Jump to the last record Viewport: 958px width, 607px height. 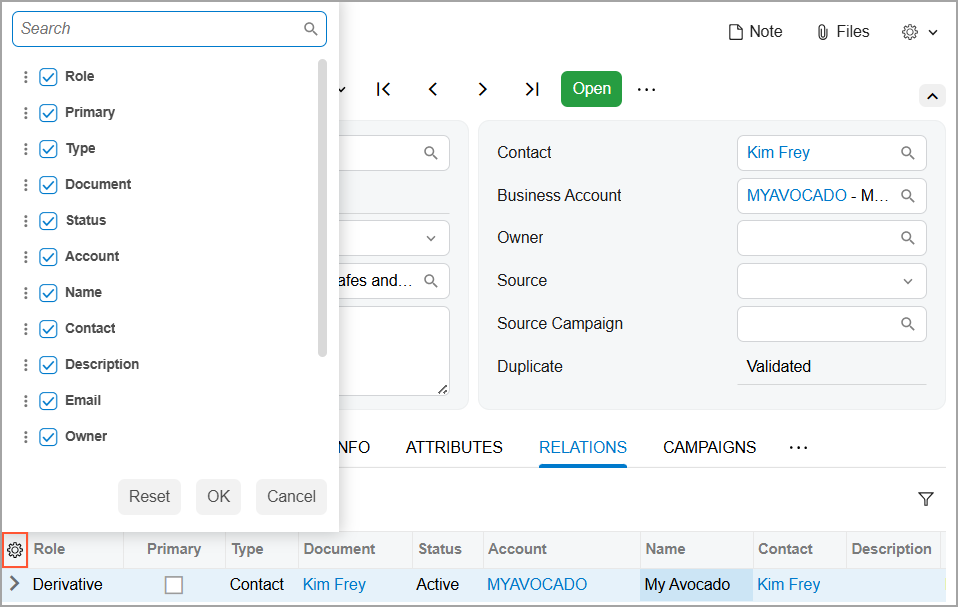point(532,89)
